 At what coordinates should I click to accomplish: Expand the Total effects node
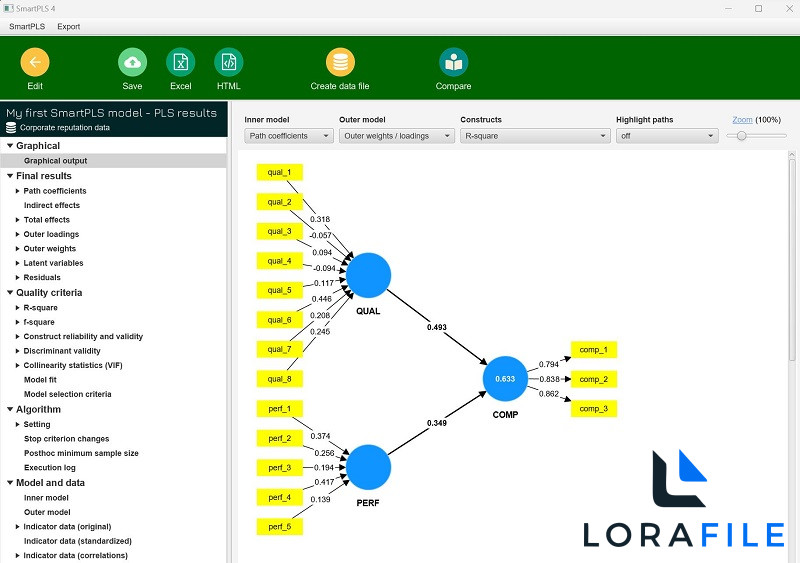point(18,219)
